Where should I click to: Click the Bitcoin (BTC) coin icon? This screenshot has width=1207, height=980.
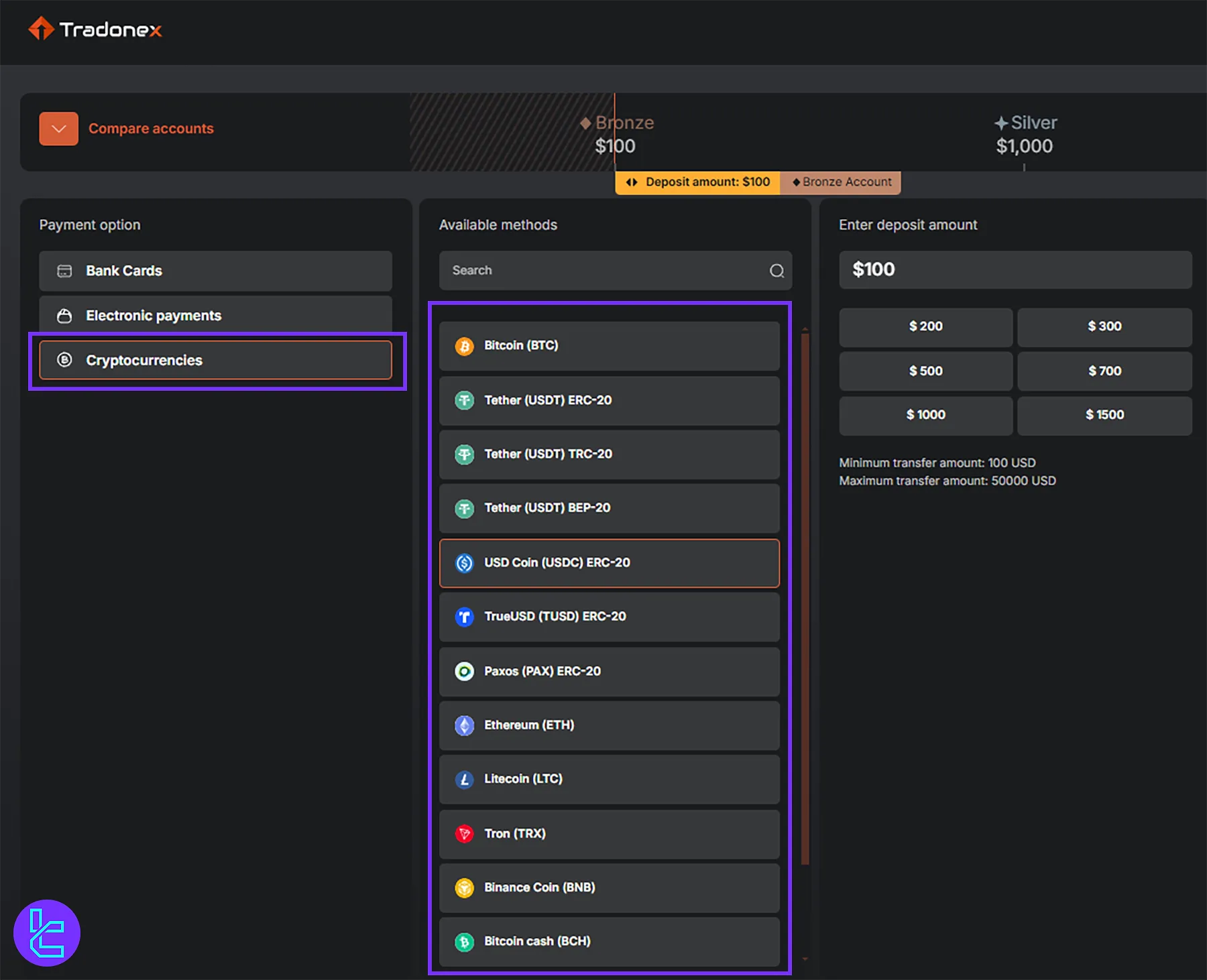465,346
